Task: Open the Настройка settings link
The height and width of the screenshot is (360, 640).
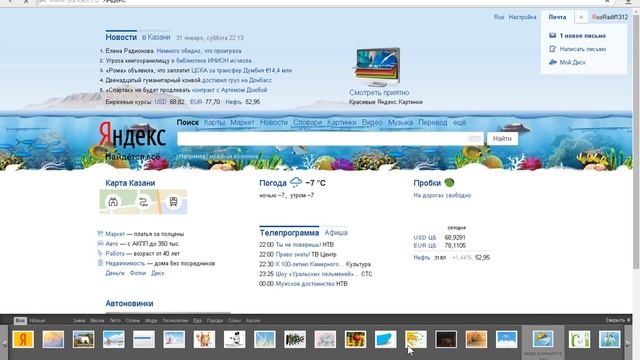Action: (522, 17)
